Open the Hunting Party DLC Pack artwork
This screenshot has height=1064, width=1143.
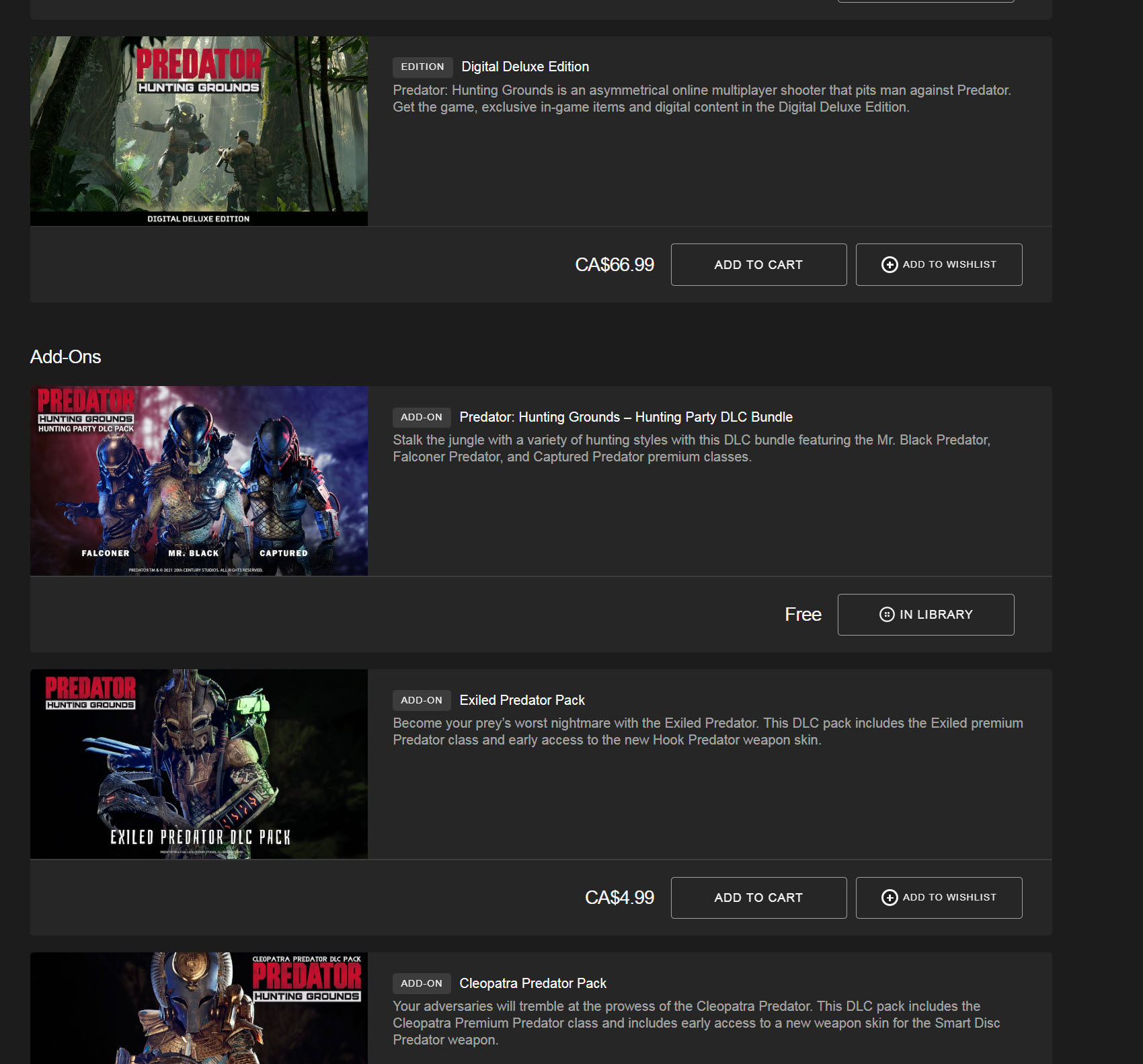tap(199, 481)
